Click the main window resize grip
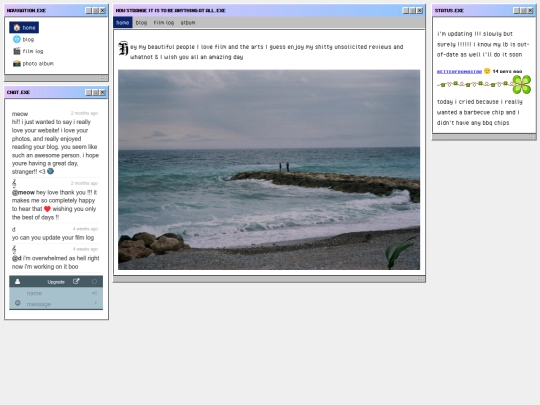540x405 pixels. tap(420, 279)
